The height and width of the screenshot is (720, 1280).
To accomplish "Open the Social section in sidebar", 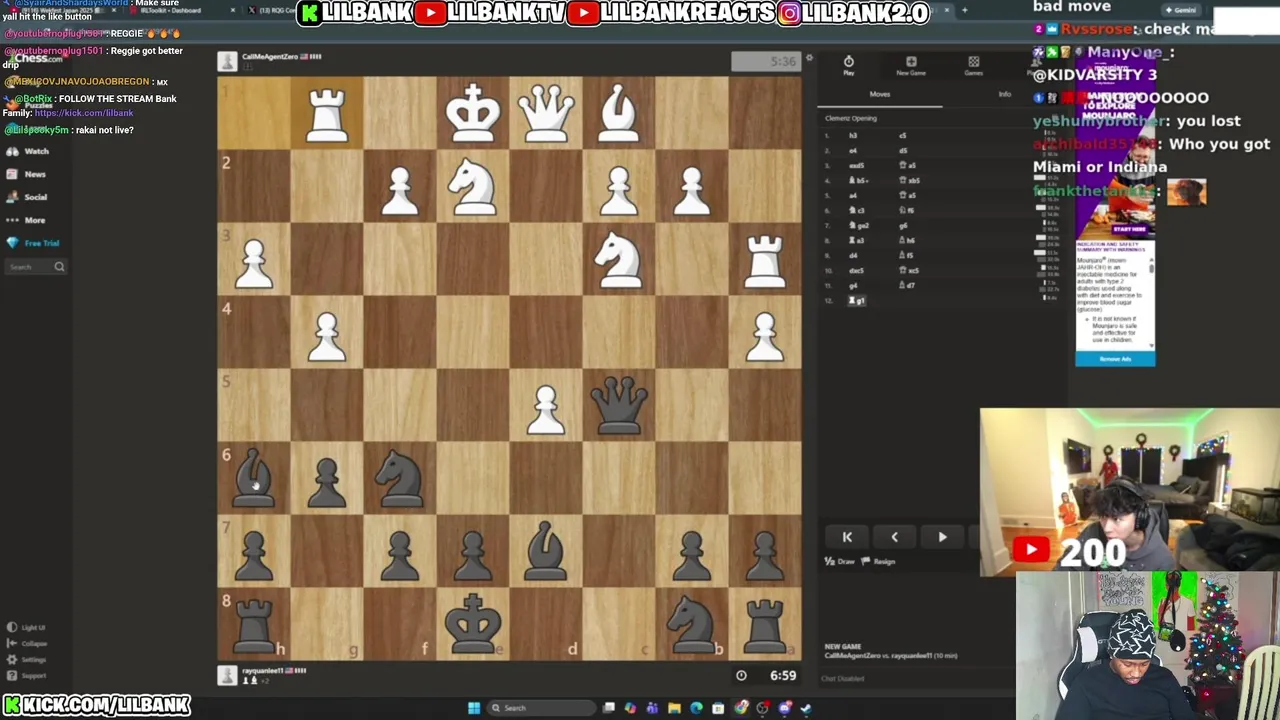I will [27, 197].
